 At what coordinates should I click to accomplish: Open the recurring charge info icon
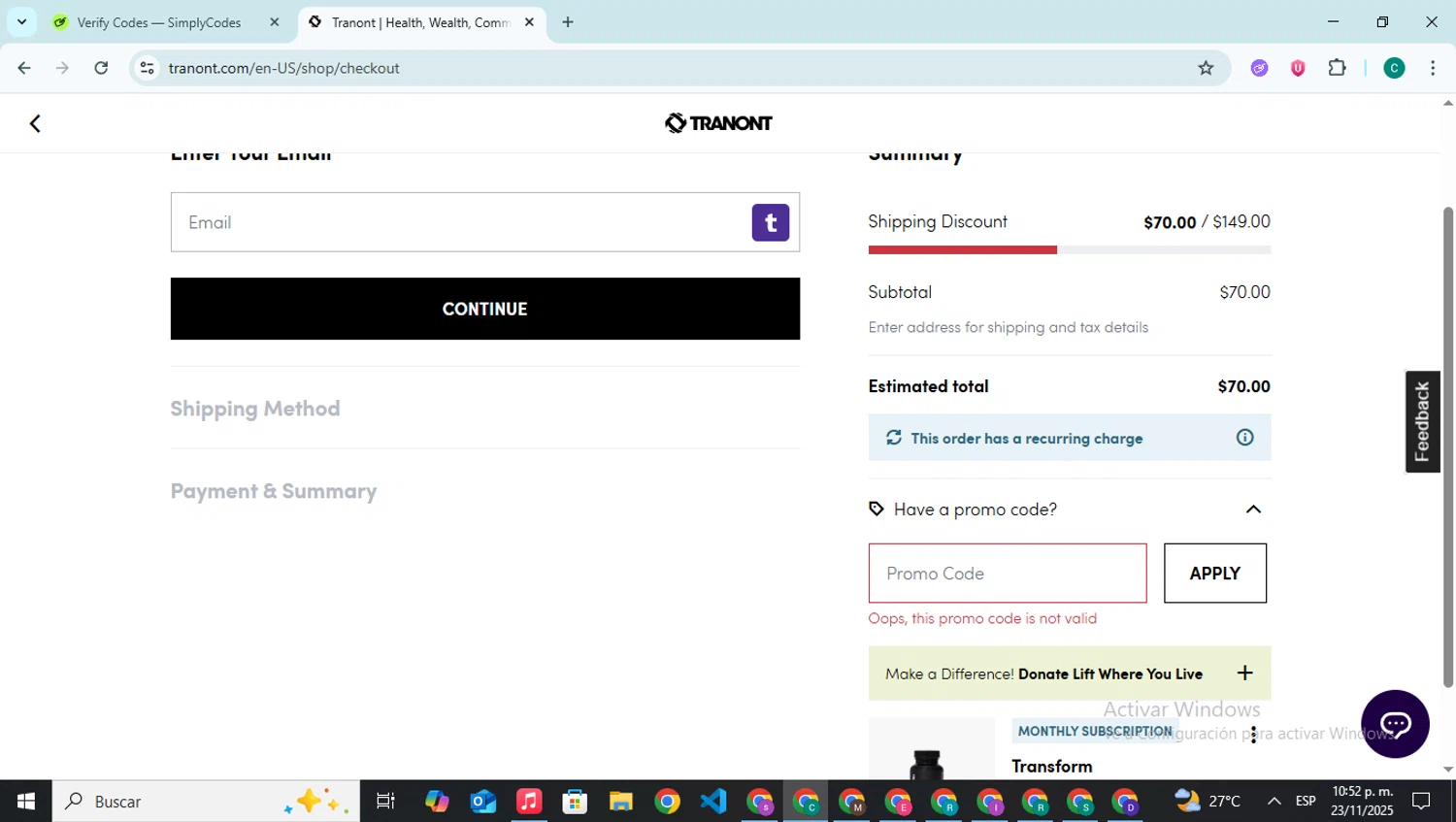click(1244, 438)
